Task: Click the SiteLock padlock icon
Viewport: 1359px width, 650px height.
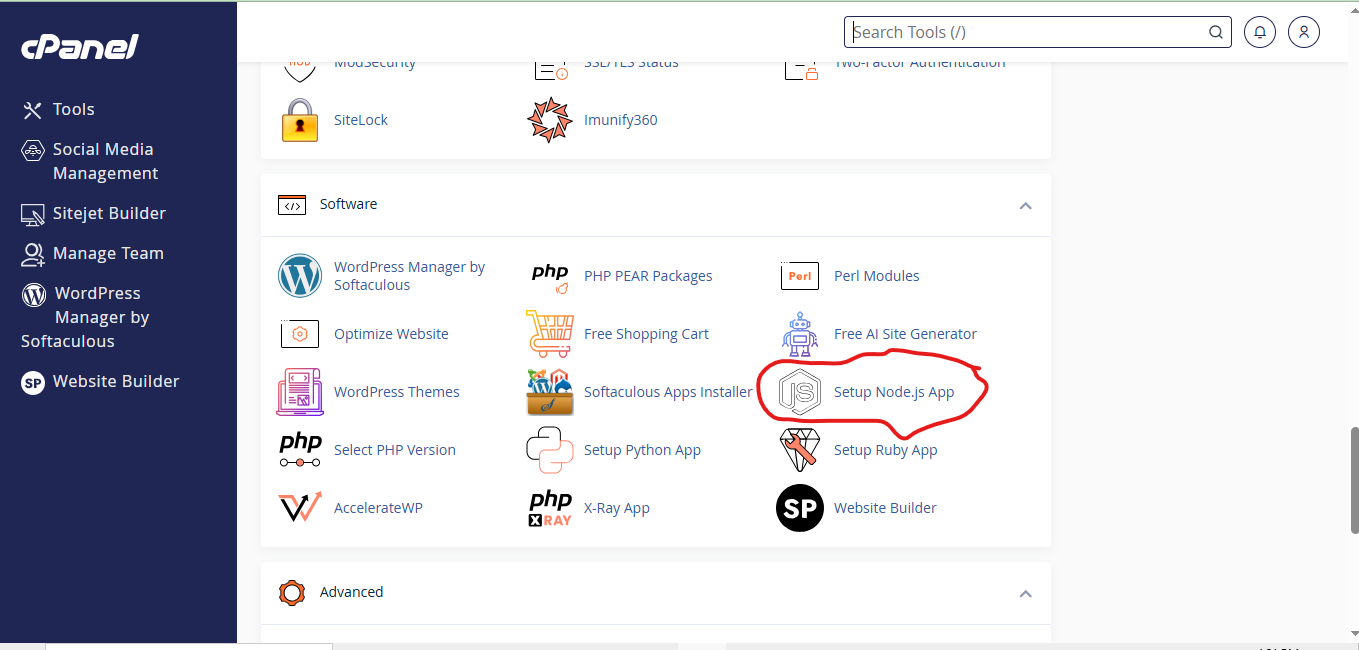Action: coord(299,119)
